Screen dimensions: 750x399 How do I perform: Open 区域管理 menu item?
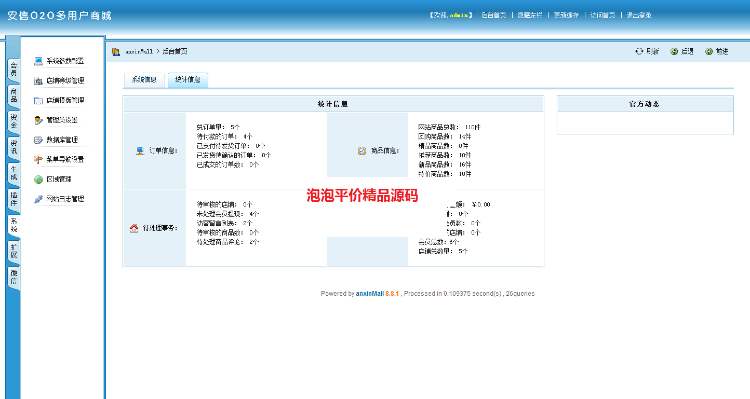(59, 179)
